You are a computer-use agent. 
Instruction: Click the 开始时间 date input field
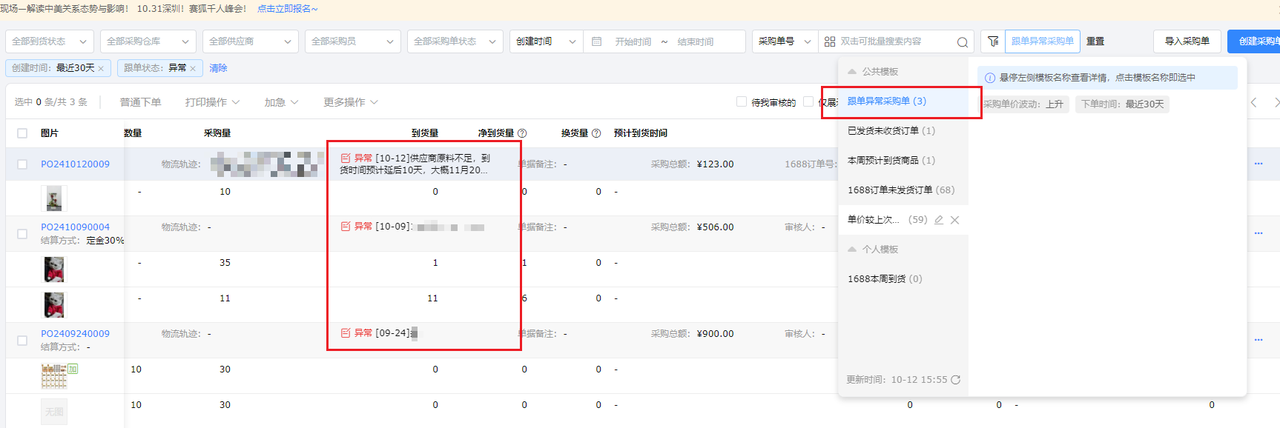[x=632, y=42]
